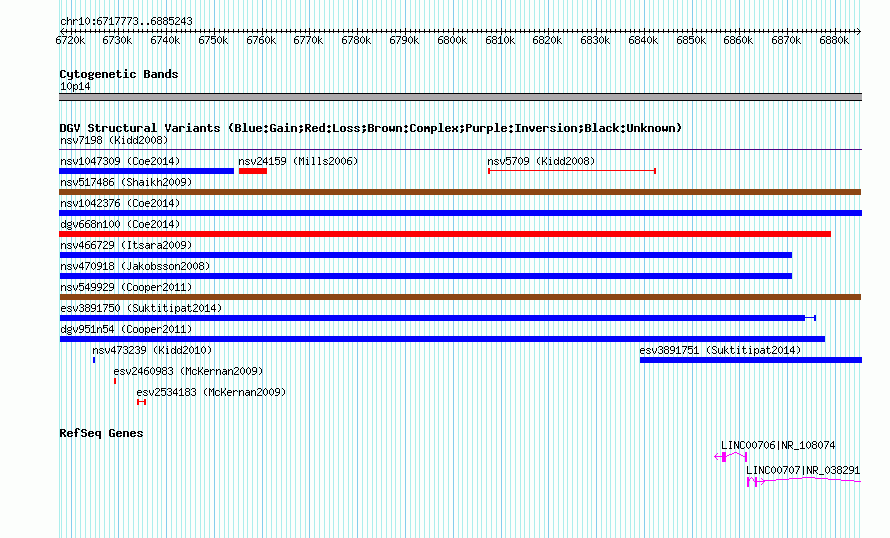This screenshot has height=538, width=890.
Task: Click the LINC00706 gene glyph
Action: (731, 456)
